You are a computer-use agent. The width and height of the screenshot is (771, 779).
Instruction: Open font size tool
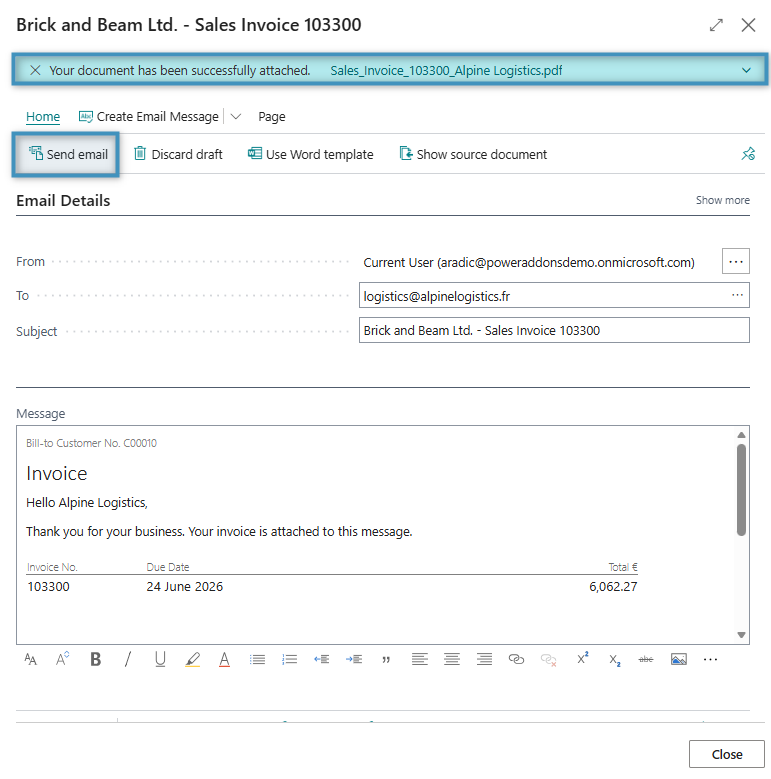[x=30, y=659]
